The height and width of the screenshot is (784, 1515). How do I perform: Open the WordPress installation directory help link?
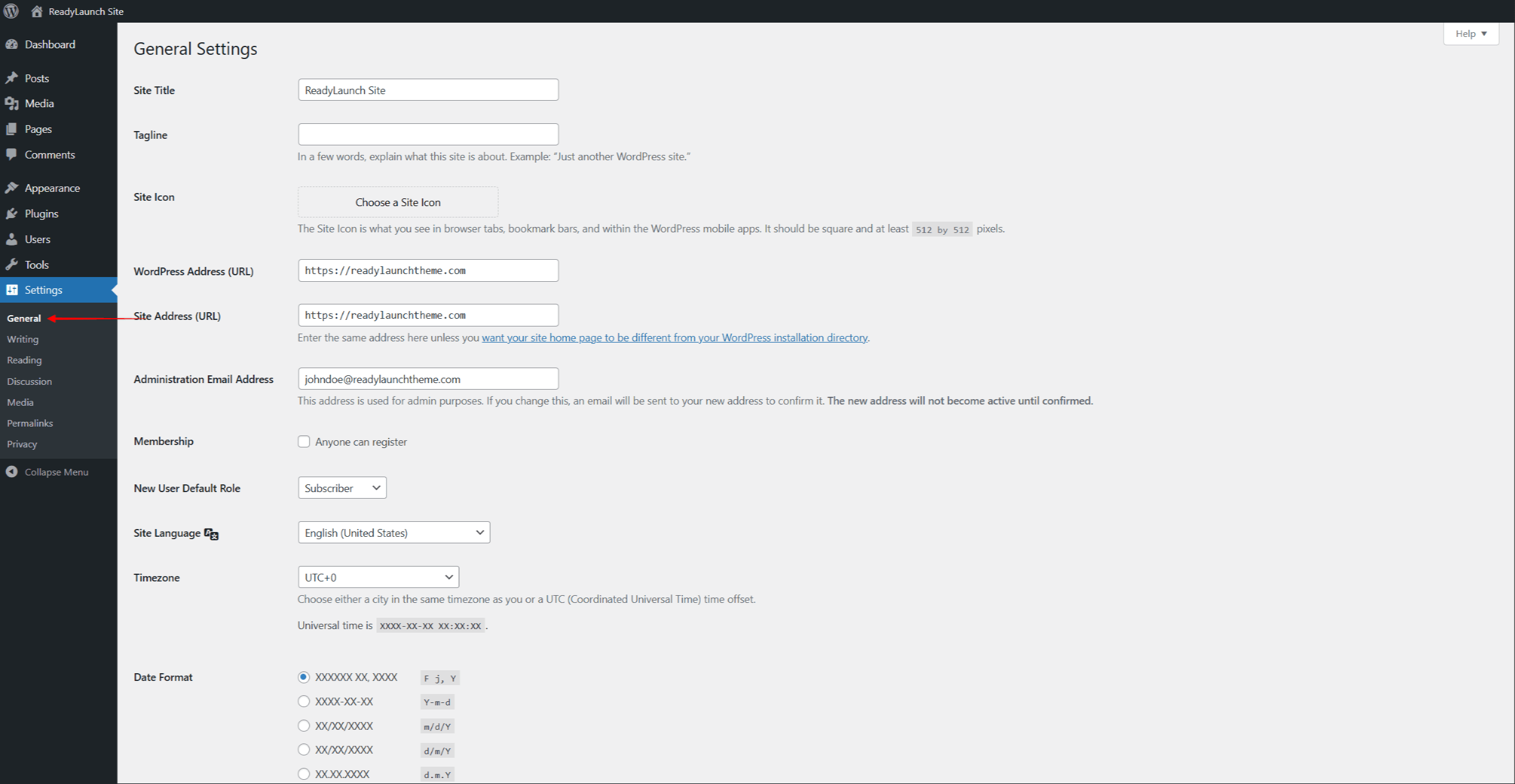(674, 338)
